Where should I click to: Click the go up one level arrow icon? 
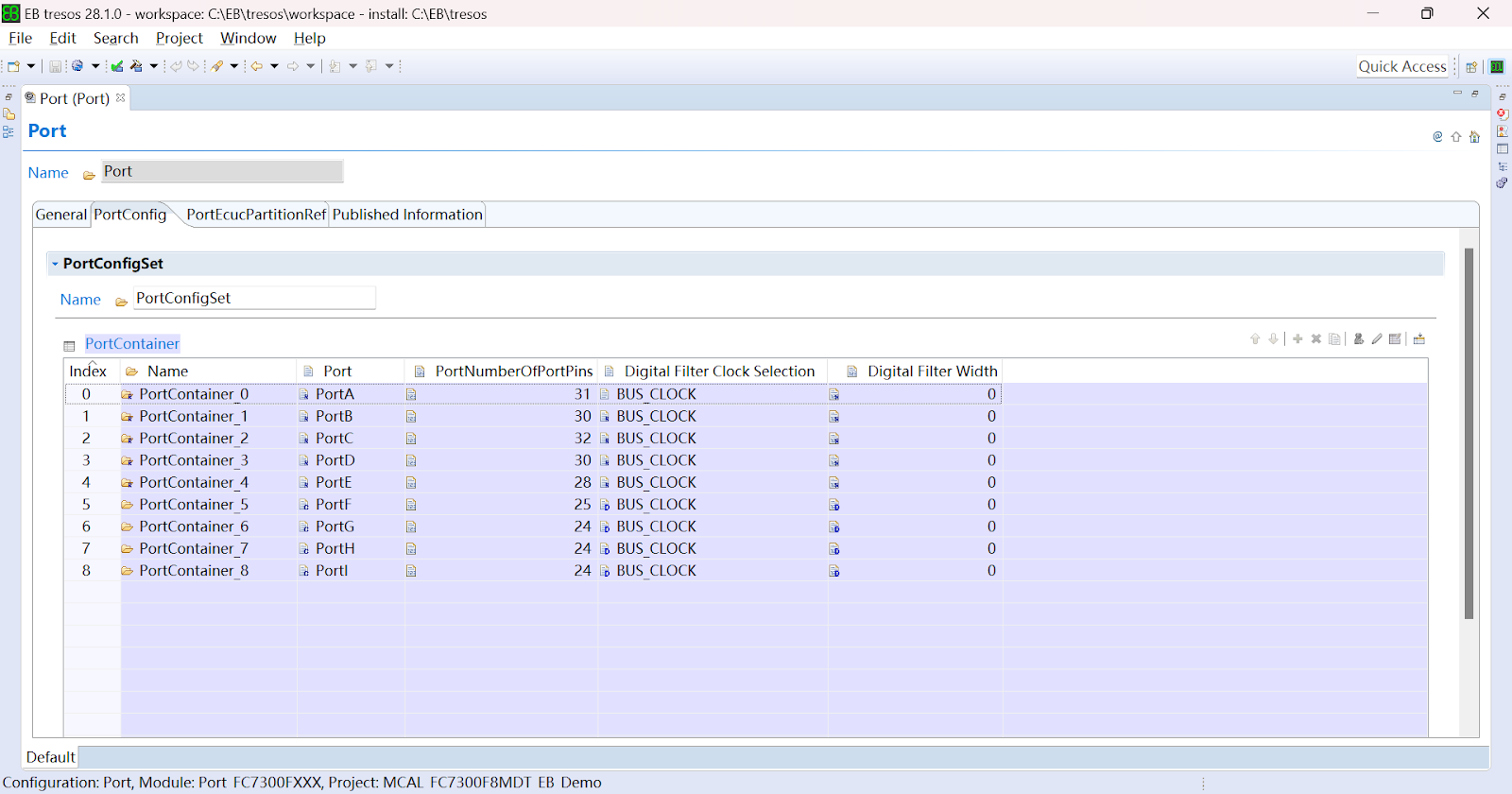coord(1456,137)
